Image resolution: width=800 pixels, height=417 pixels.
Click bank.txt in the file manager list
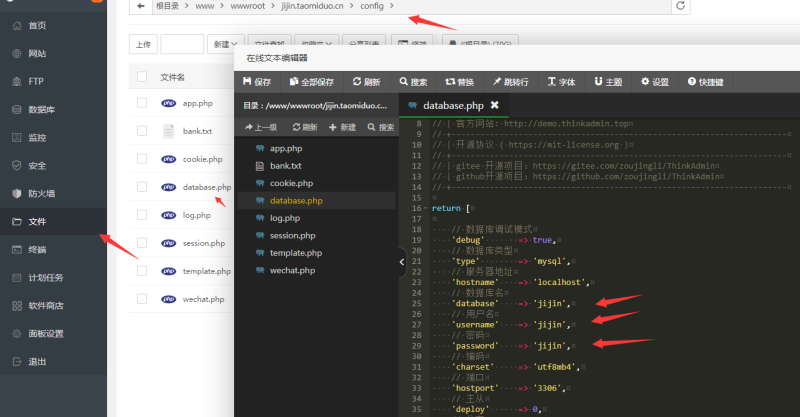(197, 131)
